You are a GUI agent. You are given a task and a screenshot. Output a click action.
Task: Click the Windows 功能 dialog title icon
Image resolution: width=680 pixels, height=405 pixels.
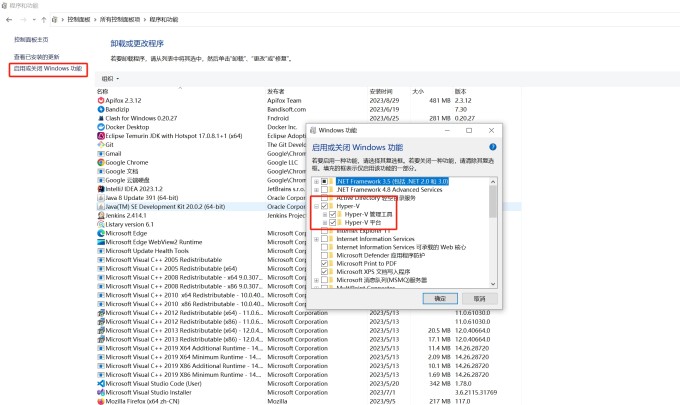click(x=313, y=130)
